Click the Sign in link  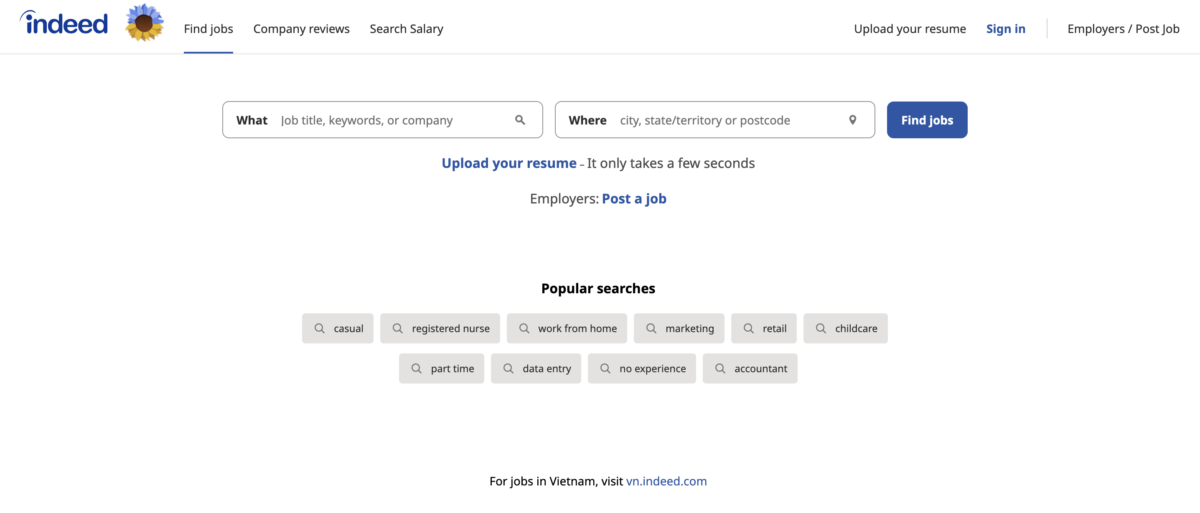[1005, 29]
